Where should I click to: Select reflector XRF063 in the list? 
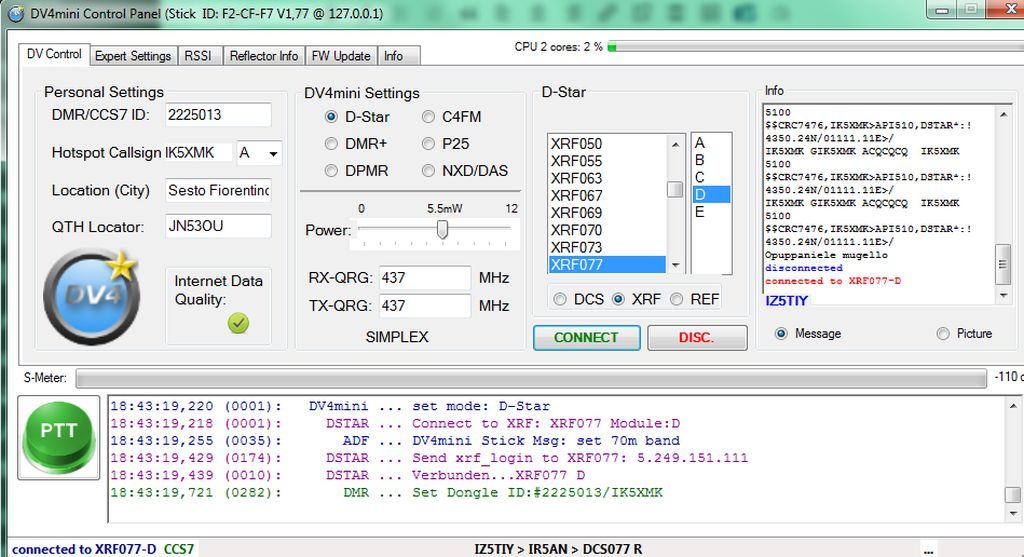(x=607, y=178)
